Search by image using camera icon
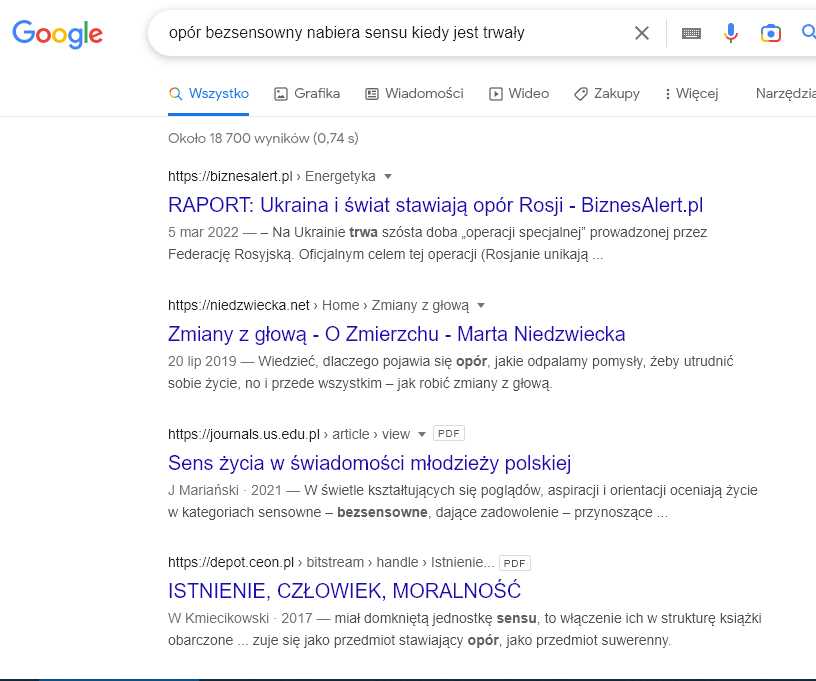Screen dimensions: 816x681 pos(771,33)
